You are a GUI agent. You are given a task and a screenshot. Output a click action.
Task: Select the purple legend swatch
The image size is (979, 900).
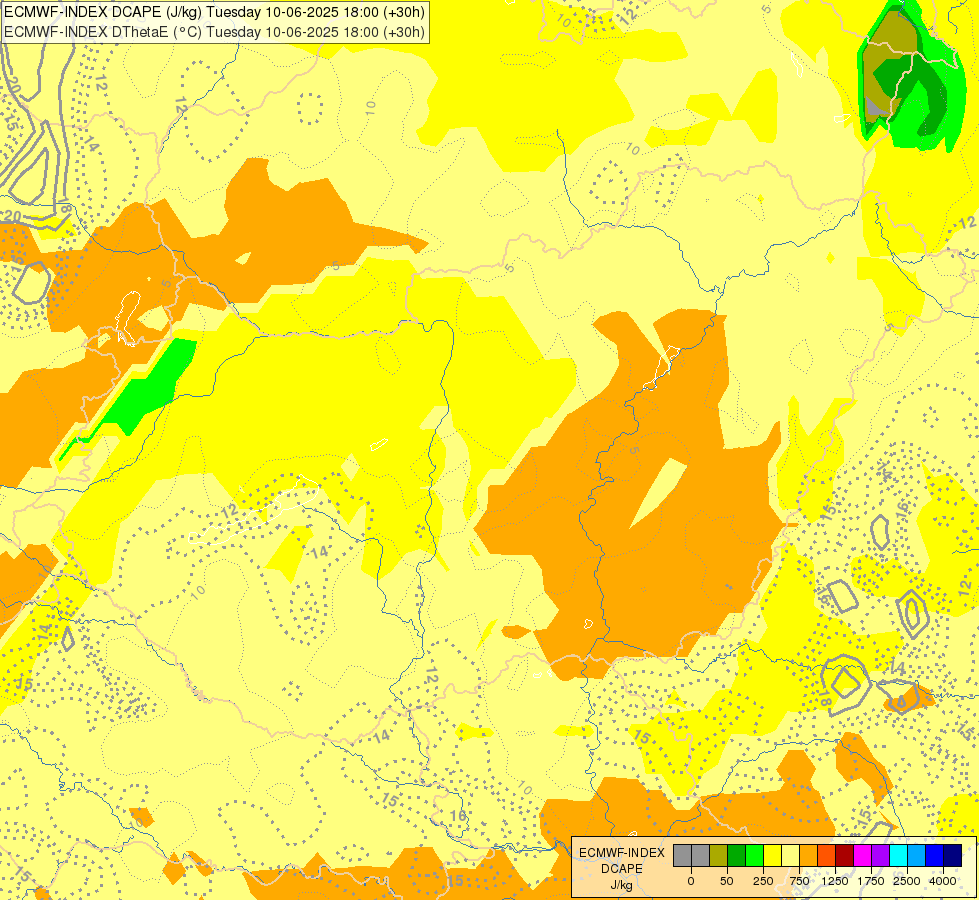pyautogui.click(x=881, y=855)
